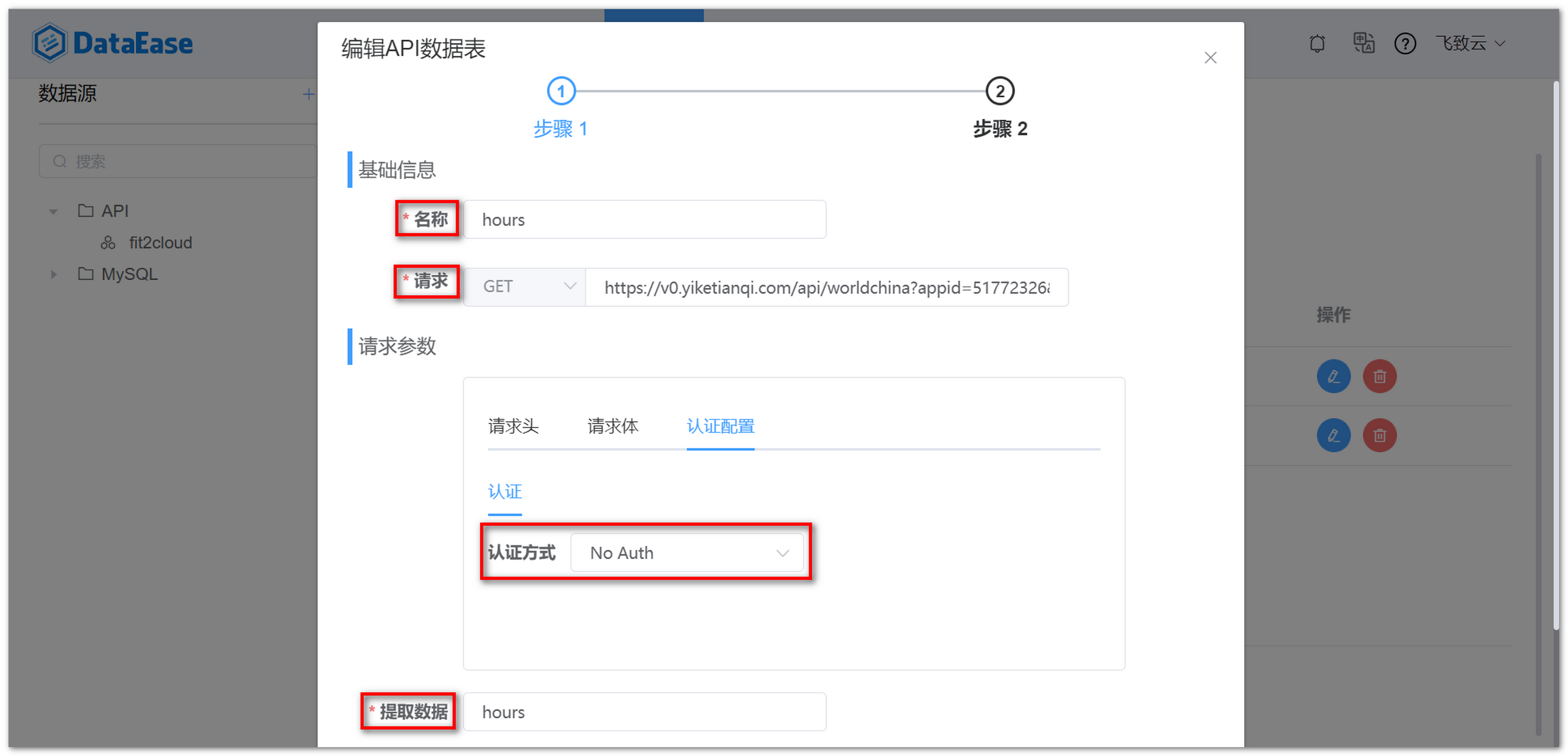The image size is (1568, 756).
Task: Click the second row edit pencil icon
Action: point(1334,435)
